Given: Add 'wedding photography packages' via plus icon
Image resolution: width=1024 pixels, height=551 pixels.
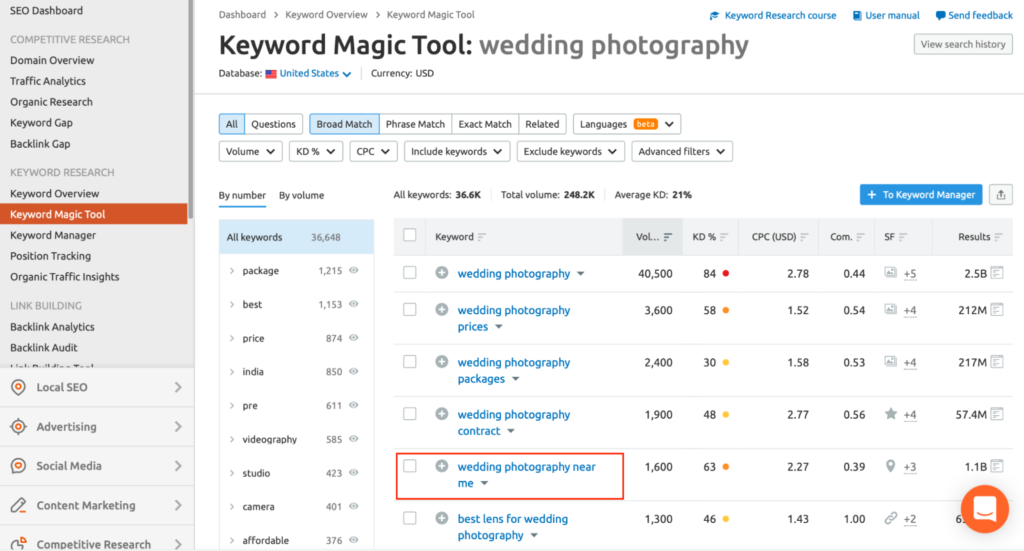Looking at the screenshot, I should [x=442, y=362].
